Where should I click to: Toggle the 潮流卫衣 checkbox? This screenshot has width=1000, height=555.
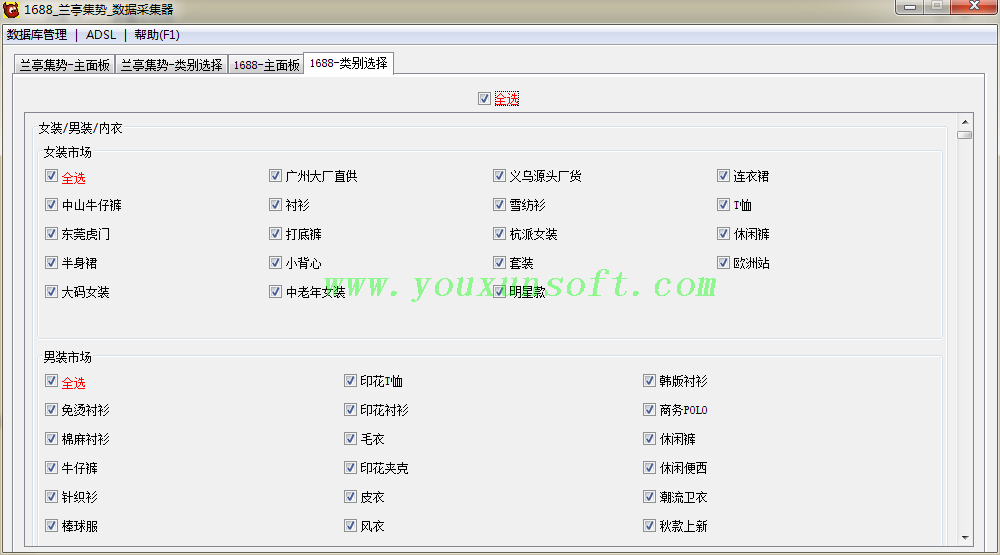(x=649, y=496)
